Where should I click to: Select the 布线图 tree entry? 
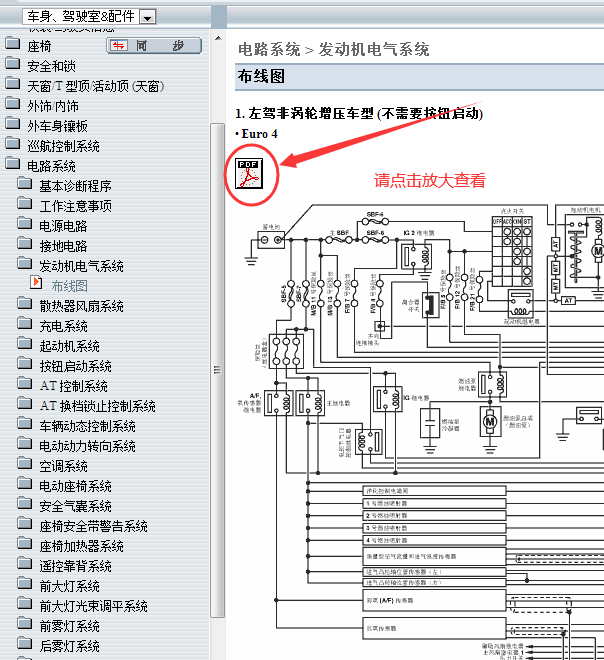point(69,286)
